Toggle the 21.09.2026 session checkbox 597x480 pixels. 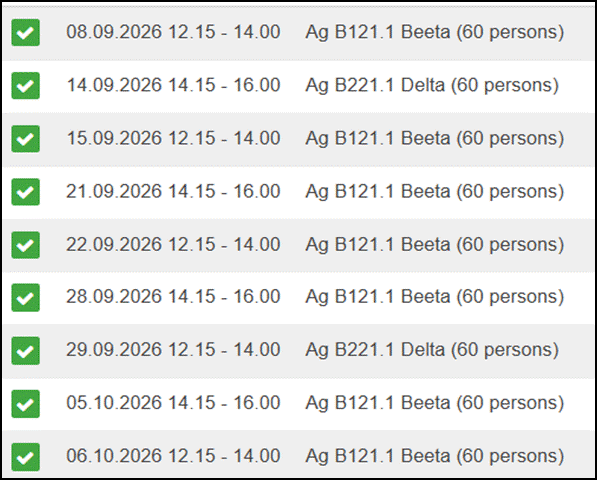pos(26,192)
